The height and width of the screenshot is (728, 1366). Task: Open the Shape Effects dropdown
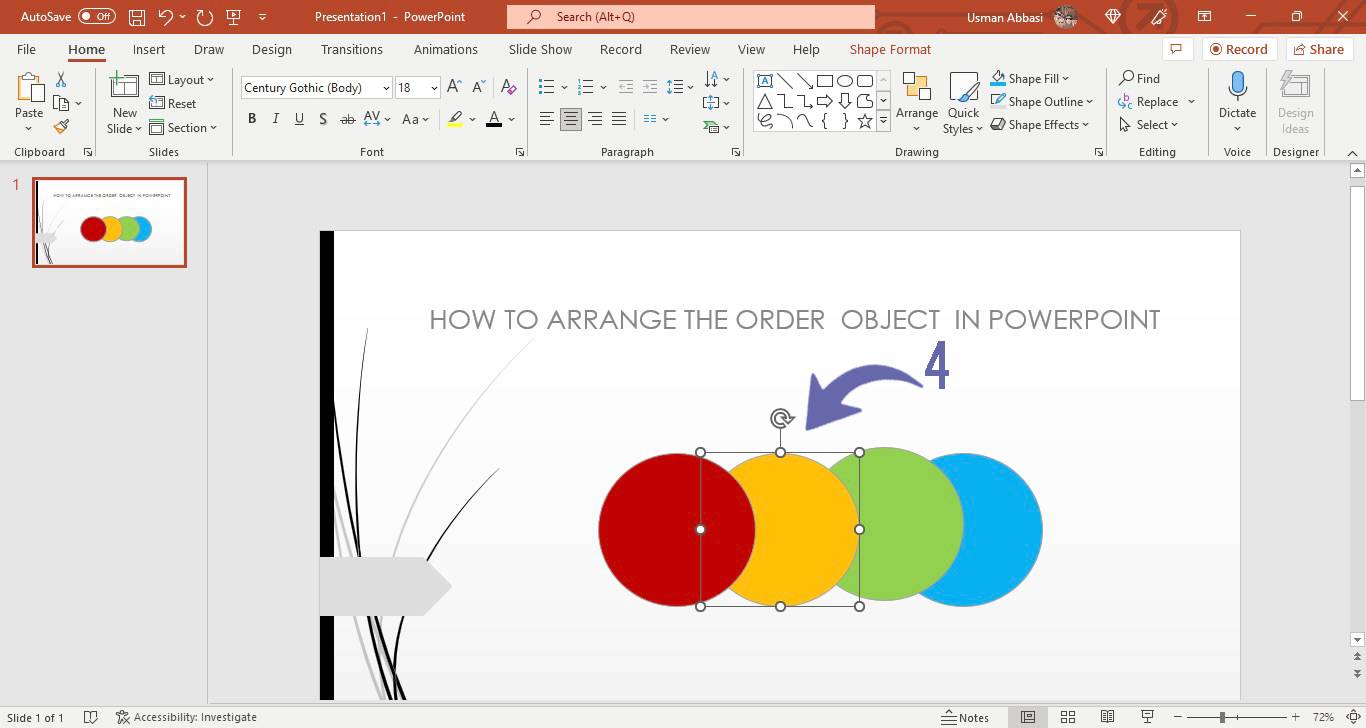click(1040, 124)
